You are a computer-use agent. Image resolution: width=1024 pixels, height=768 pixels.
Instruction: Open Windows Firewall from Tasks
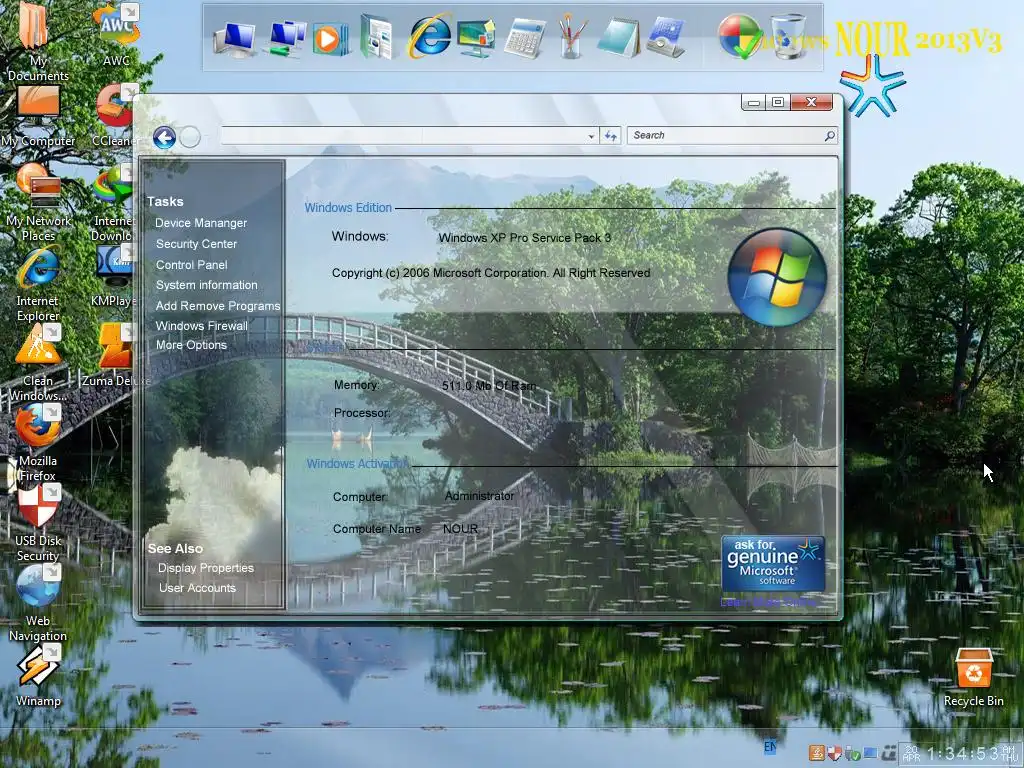[201, 325]
